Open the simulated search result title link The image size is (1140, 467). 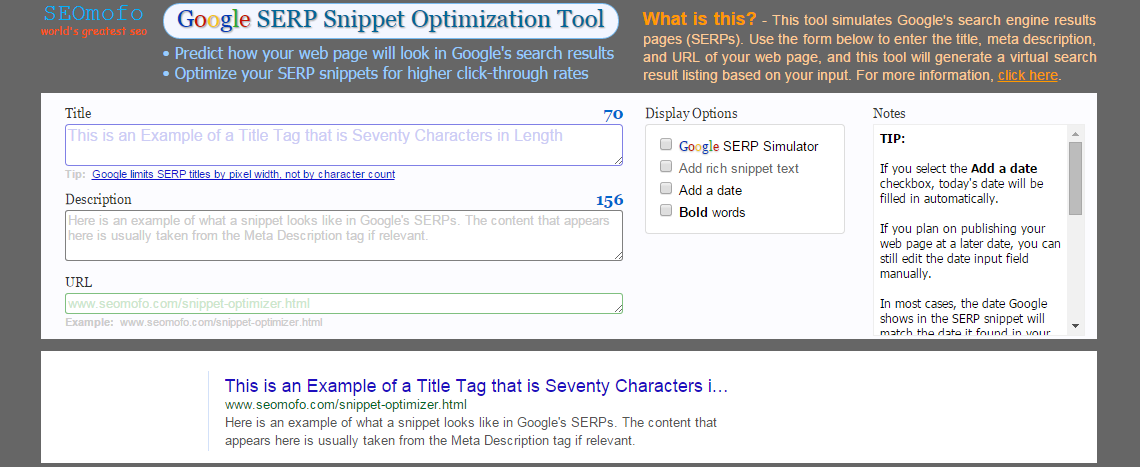pos(476,386)
